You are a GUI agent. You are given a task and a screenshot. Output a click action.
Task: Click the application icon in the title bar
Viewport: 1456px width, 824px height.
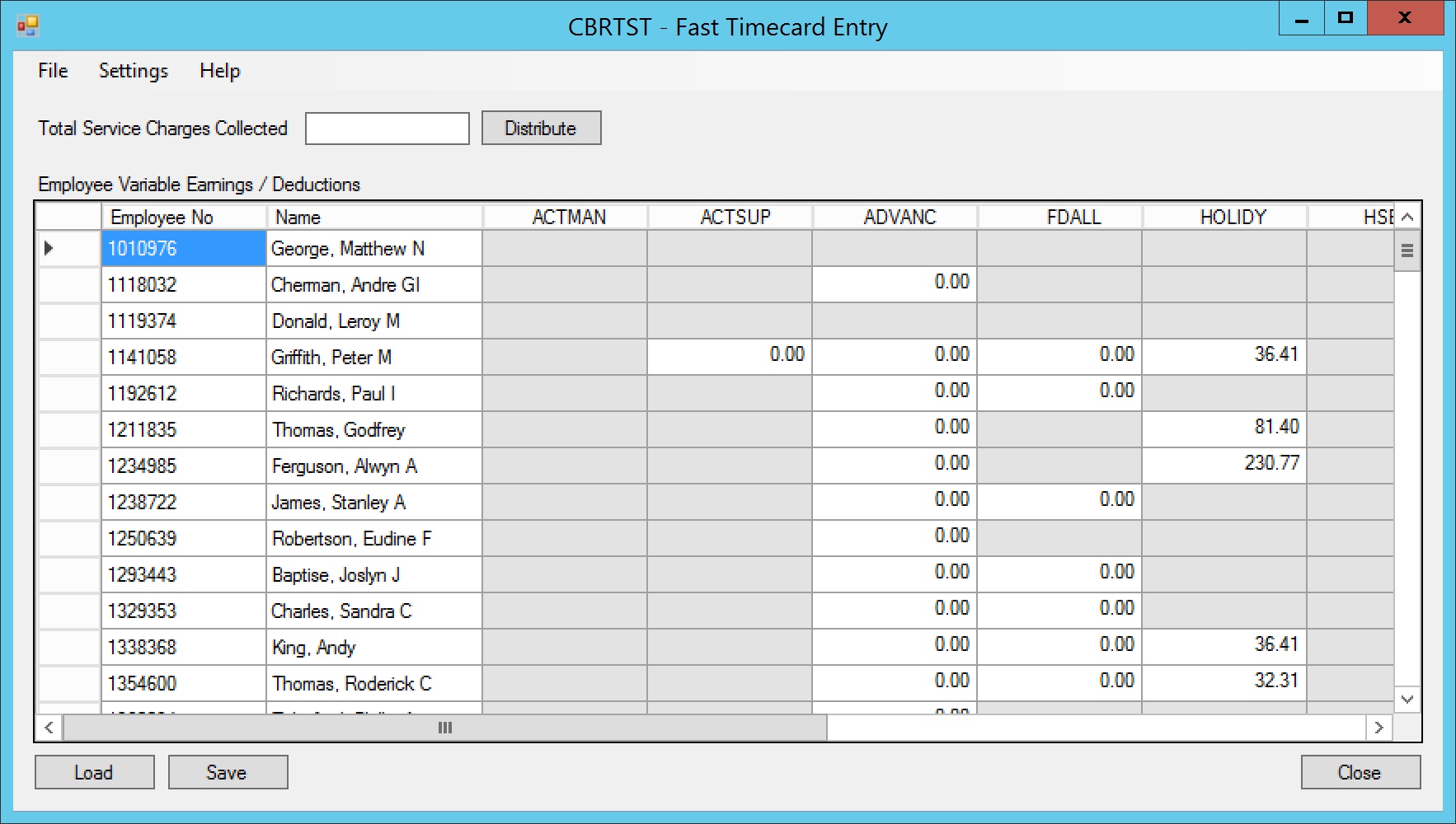tap(27, 26)
